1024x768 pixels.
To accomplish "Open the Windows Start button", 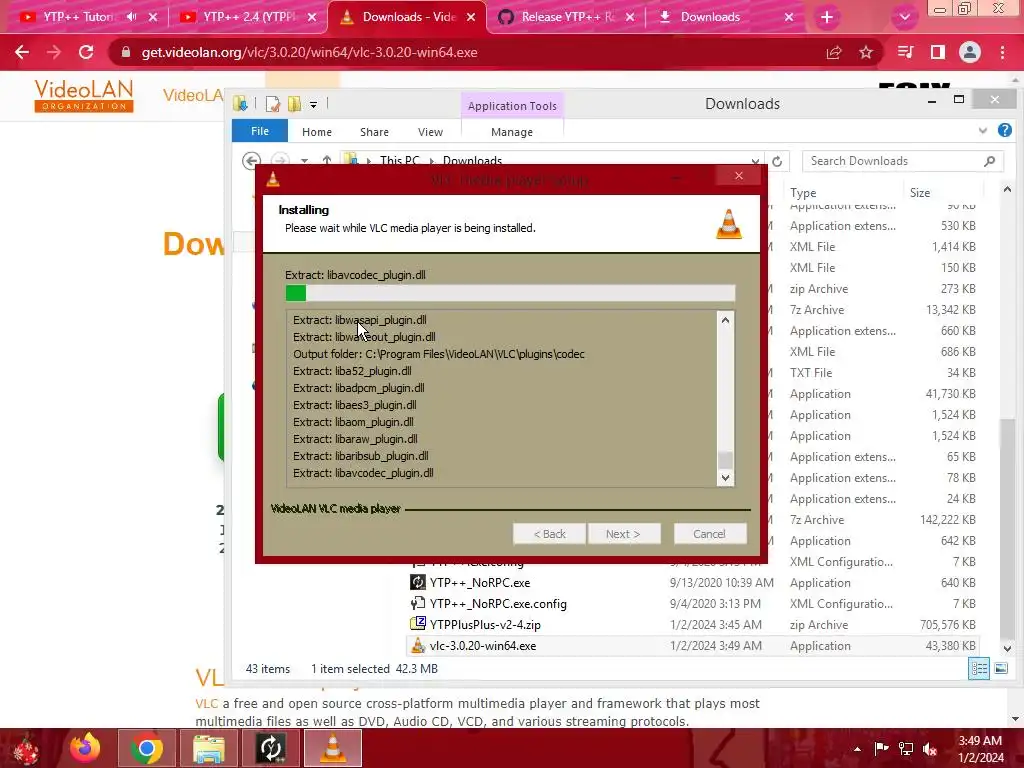I will (25, 748).
